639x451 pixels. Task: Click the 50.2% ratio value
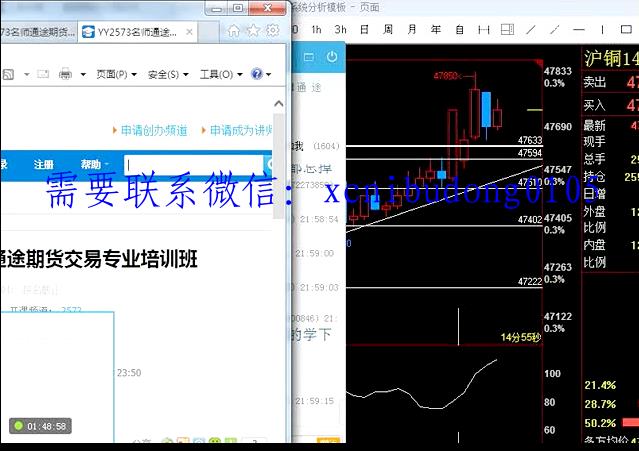click(600, 423)
